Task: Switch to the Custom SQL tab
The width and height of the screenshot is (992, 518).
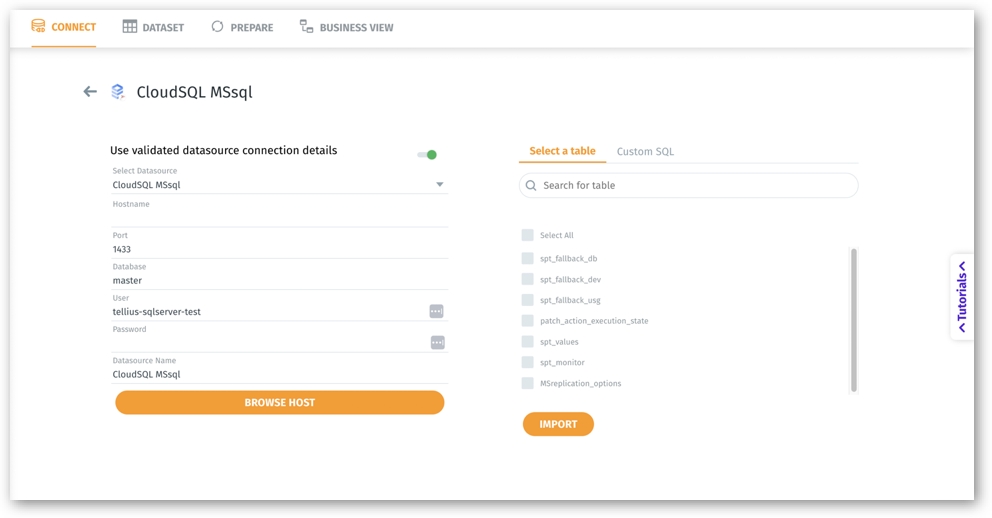Action: (x=645, y=152)
